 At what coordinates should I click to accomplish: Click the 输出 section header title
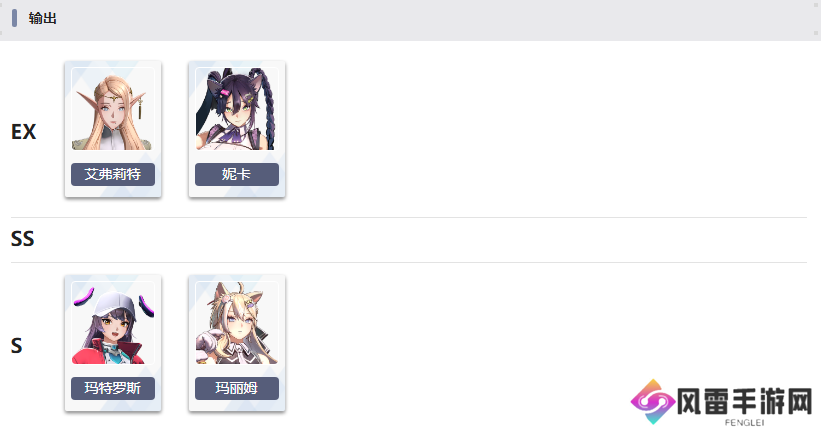(42, 18)
